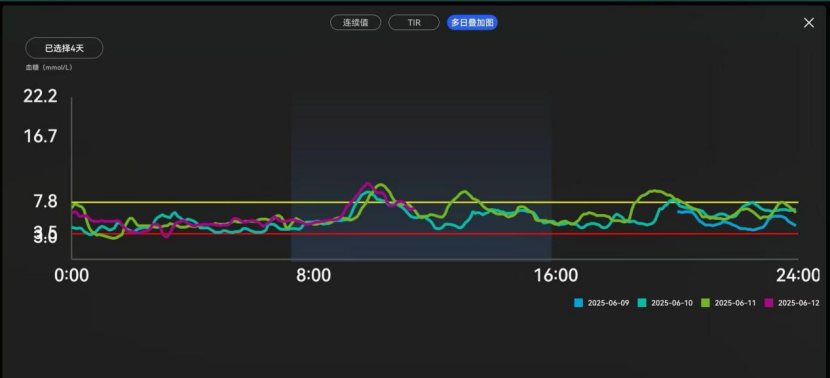Click the 24:00 time axis label
This screenshot has width=830, height=378.
pyautogui.click(x=798, y=276)
